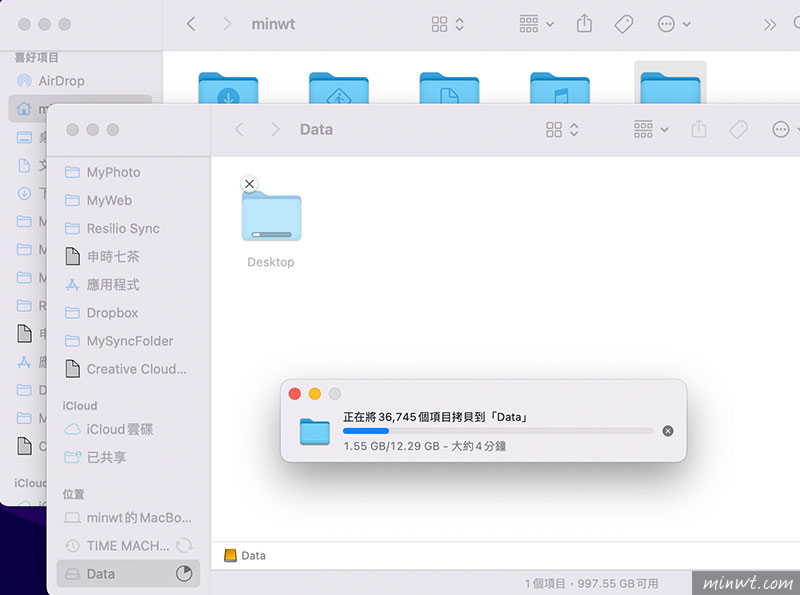Open the more actions ellipsis menu in Data window
800x595 pixels.
785,129
